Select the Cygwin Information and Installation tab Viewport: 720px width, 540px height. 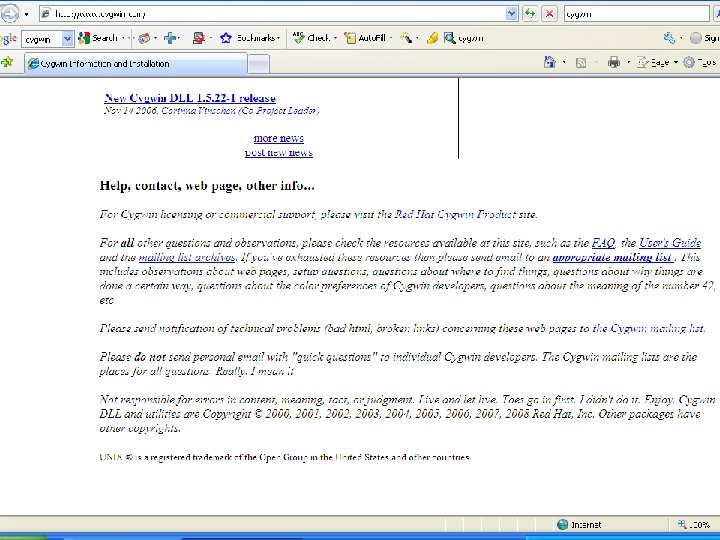[x=136, y=63]
